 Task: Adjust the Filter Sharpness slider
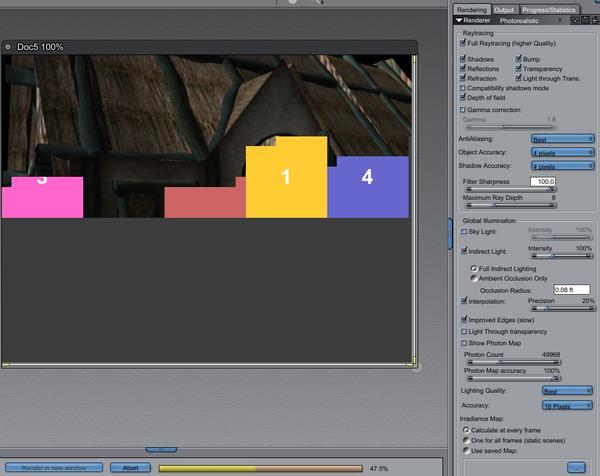coord(511,189)
